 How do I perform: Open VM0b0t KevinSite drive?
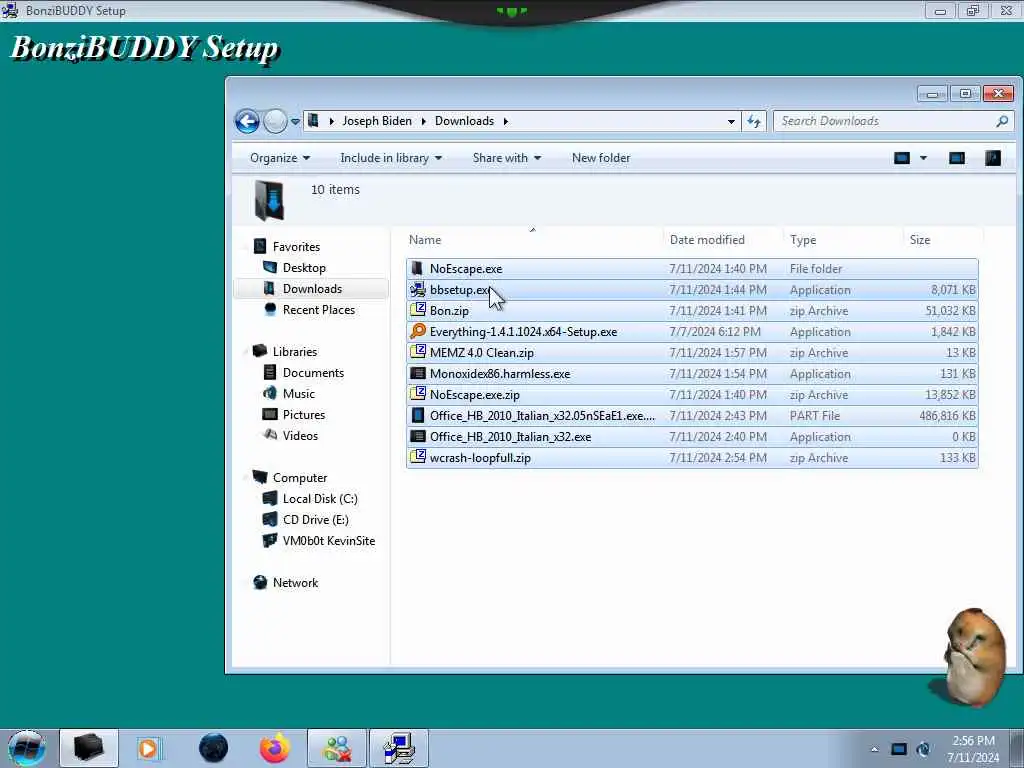(x=328, y=541)
